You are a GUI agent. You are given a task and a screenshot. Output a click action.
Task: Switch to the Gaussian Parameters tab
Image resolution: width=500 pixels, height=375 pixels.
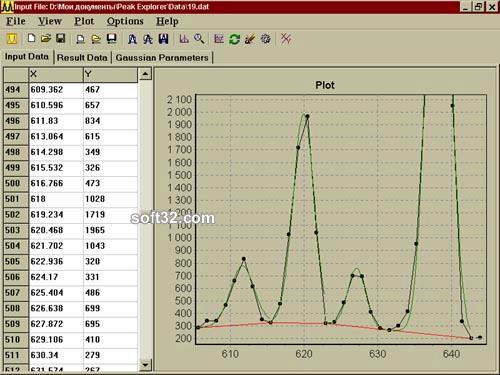tap(162, 58)
